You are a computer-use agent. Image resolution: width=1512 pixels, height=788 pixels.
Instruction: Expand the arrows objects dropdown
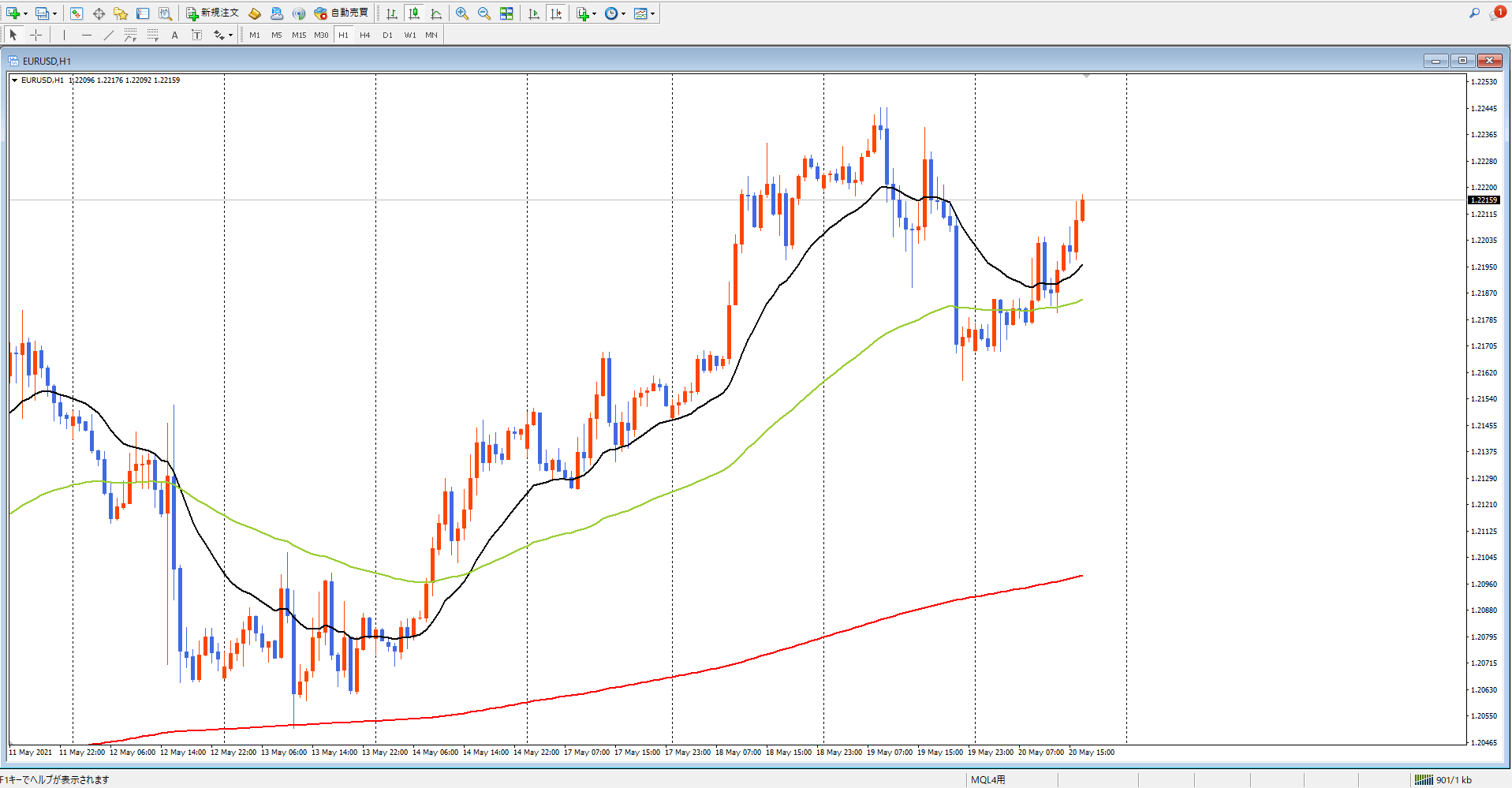pyautogui.click(x=230, y=35)
